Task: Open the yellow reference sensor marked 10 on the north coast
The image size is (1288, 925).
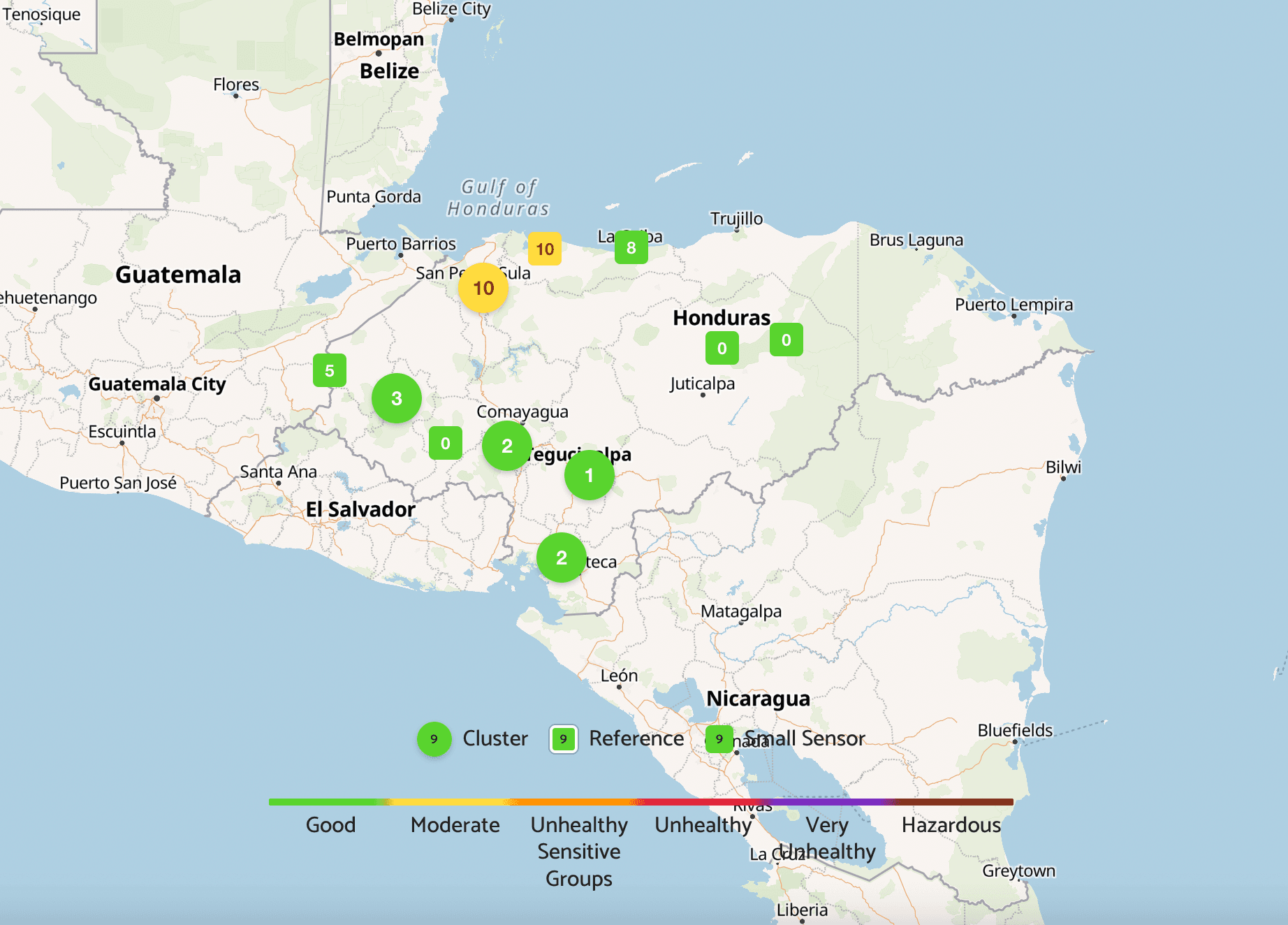Action: pyautogui.click(x=544, y=249)
